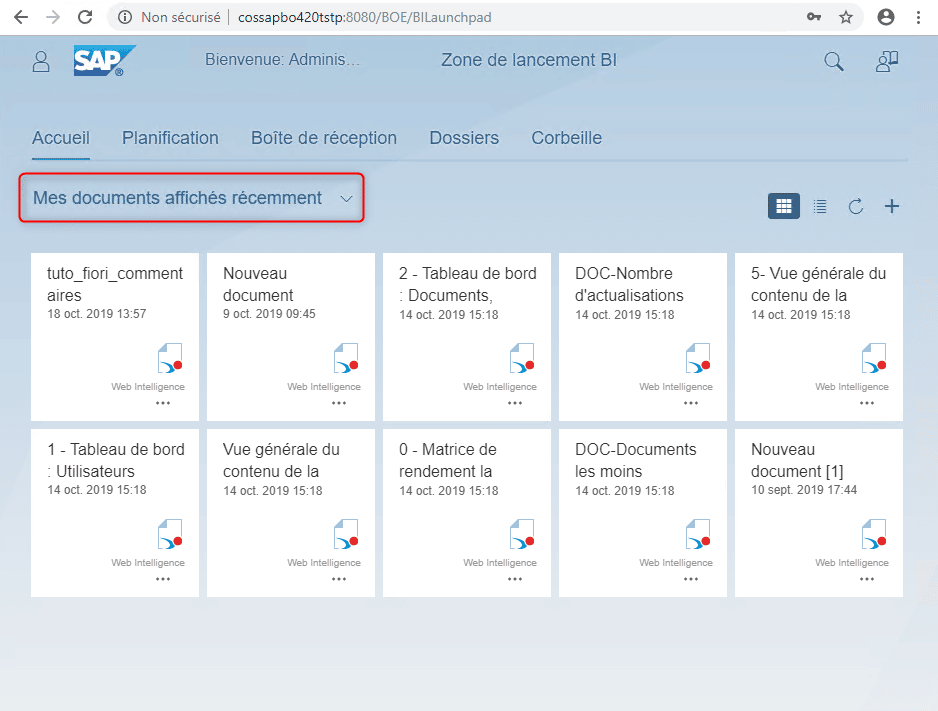Reload the page in browser
This screenshot has width=938, height=711.
tap(85, 17)
